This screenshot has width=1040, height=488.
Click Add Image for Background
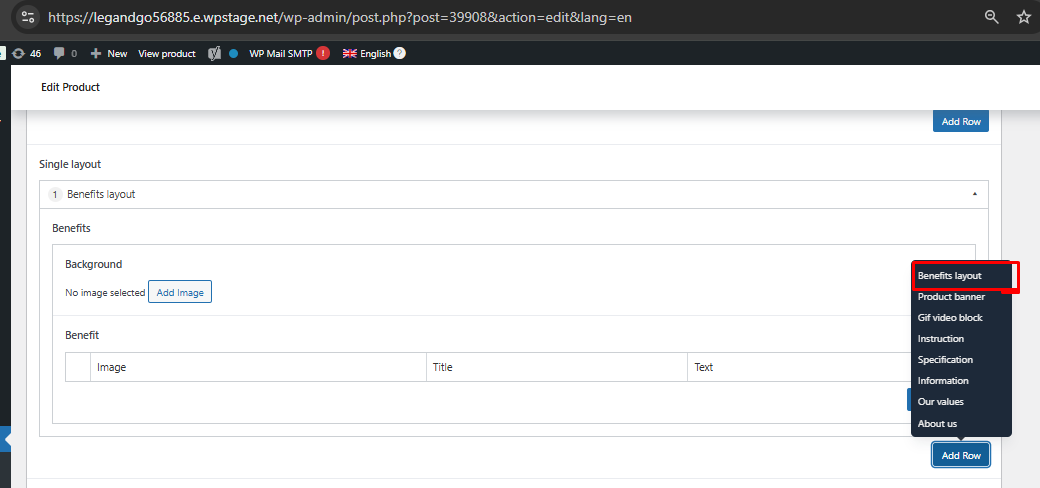coord(180,293)
